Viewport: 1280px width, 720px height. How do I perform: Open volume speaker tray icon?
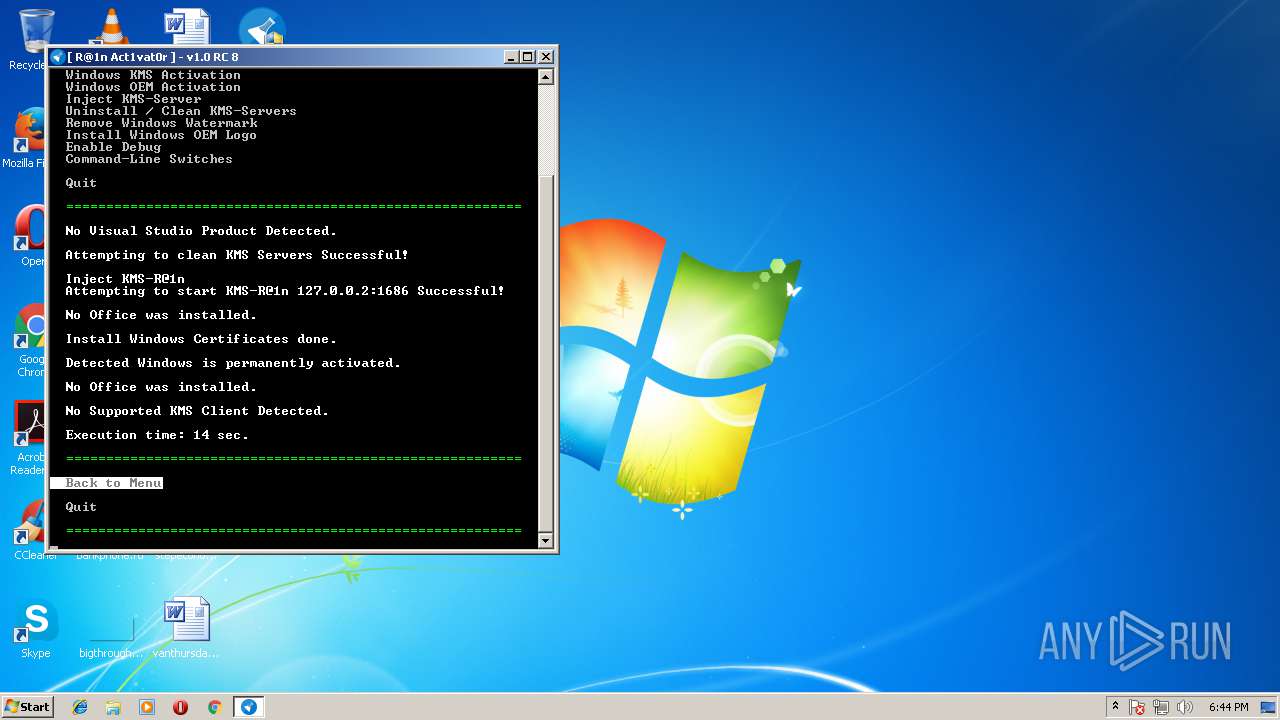pos(1185,707)
